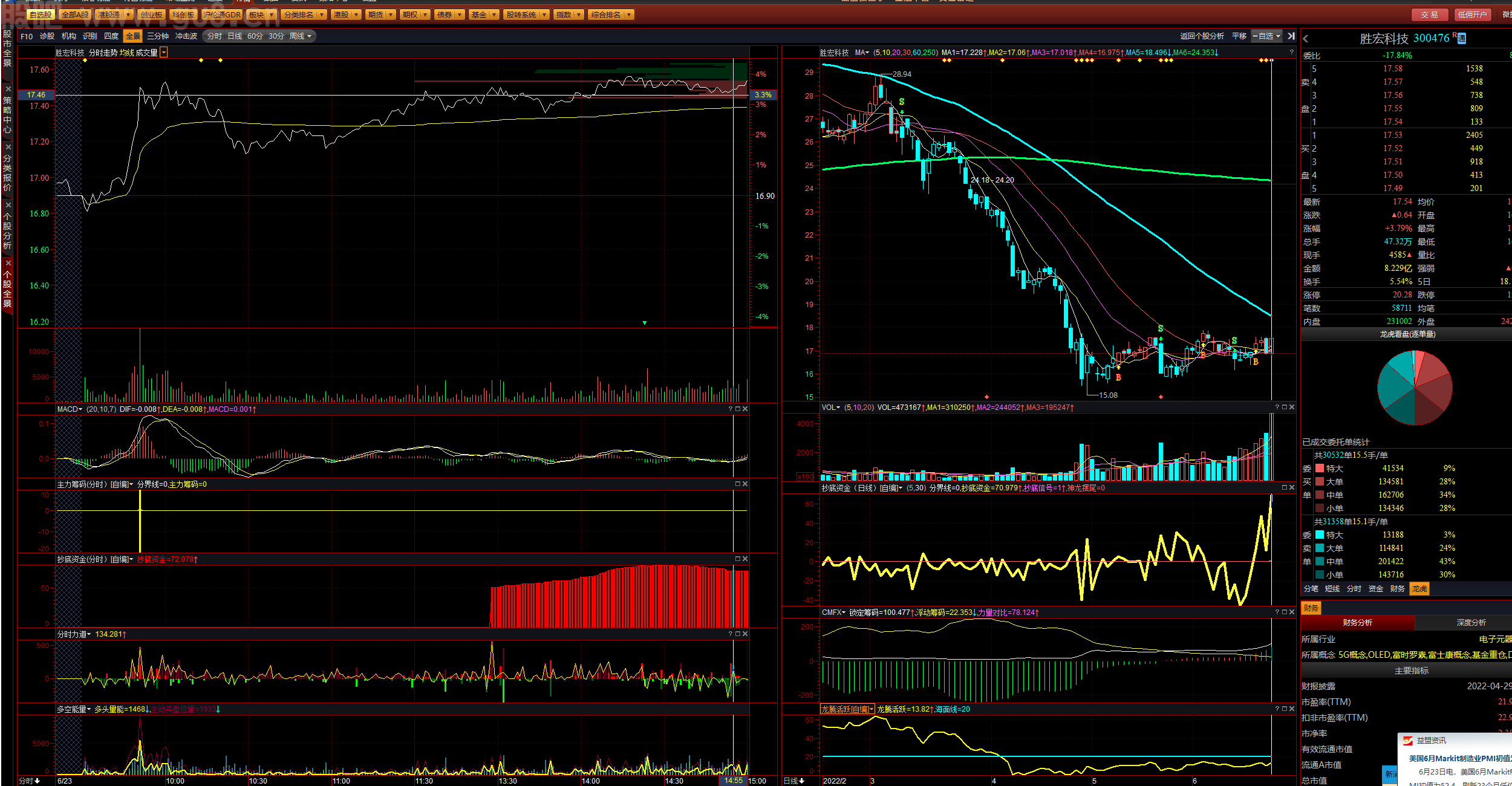The height and width of the screenshot is (786, 1512).
Task: Click the cyan 特大 sell-order color swatch
Action: [x=1320, y=534]
